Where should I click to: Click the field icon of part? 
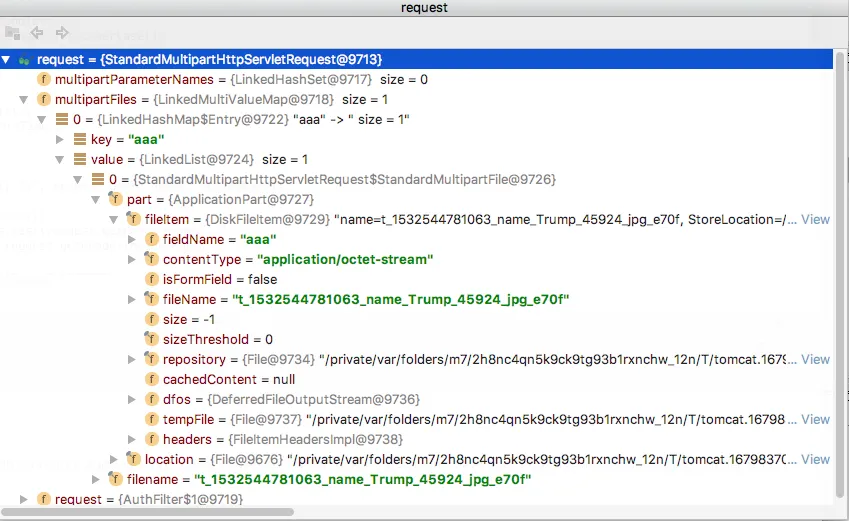point(115,199)
